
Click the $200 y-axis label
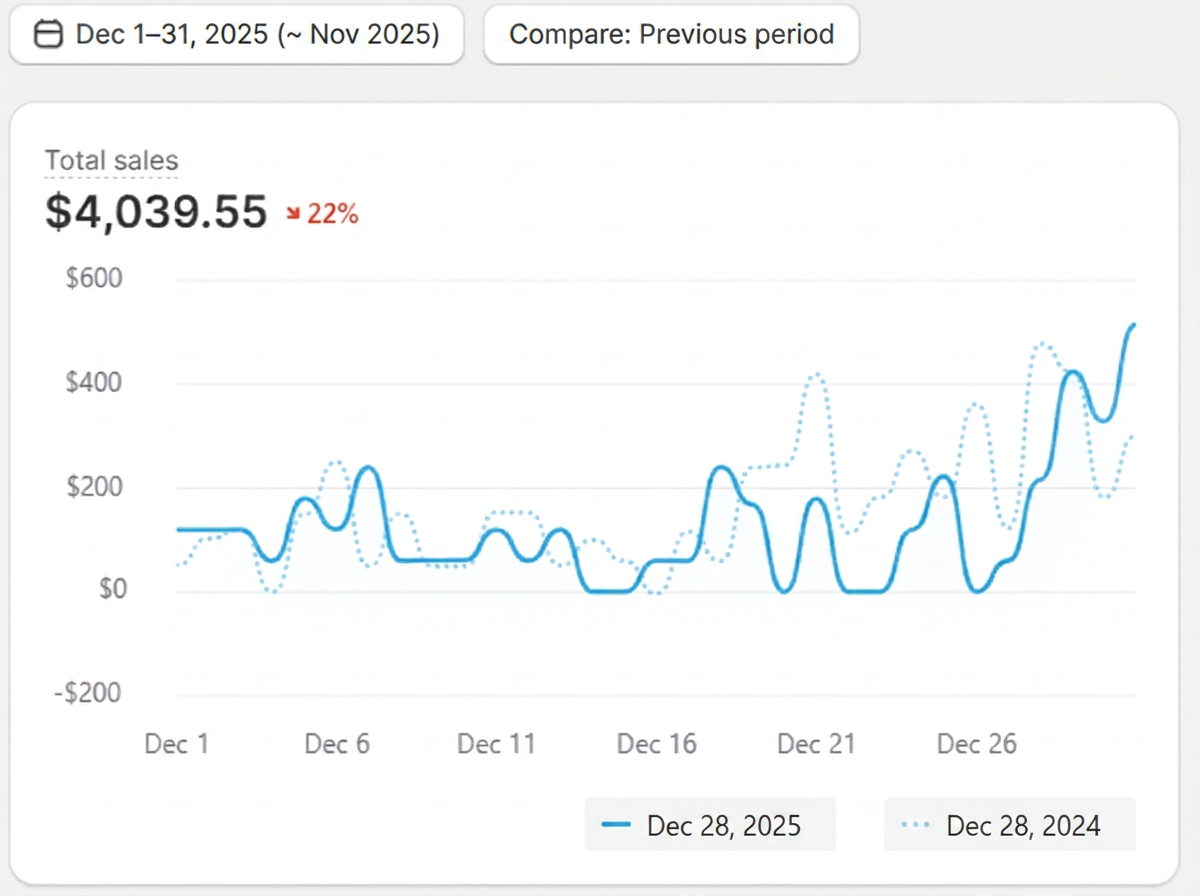click(x=94, y=487)
